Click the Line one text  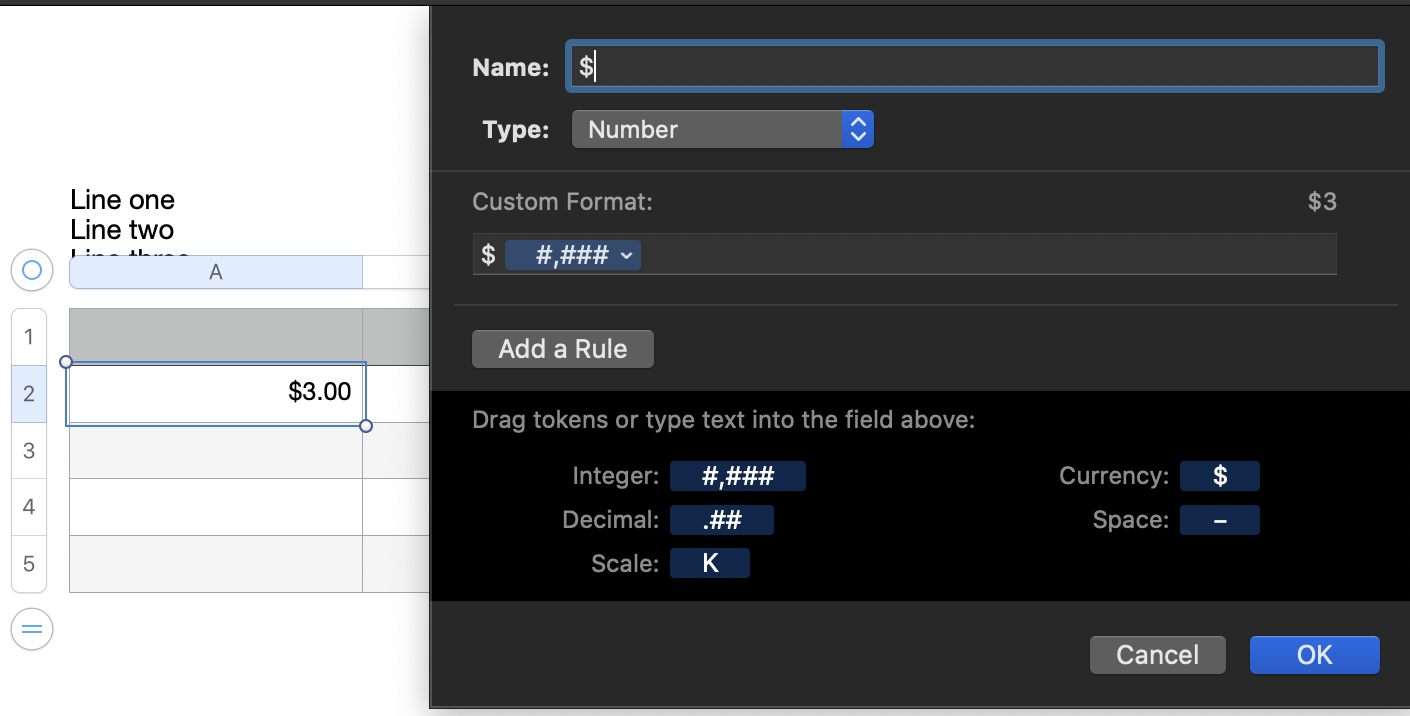point(122,200)
